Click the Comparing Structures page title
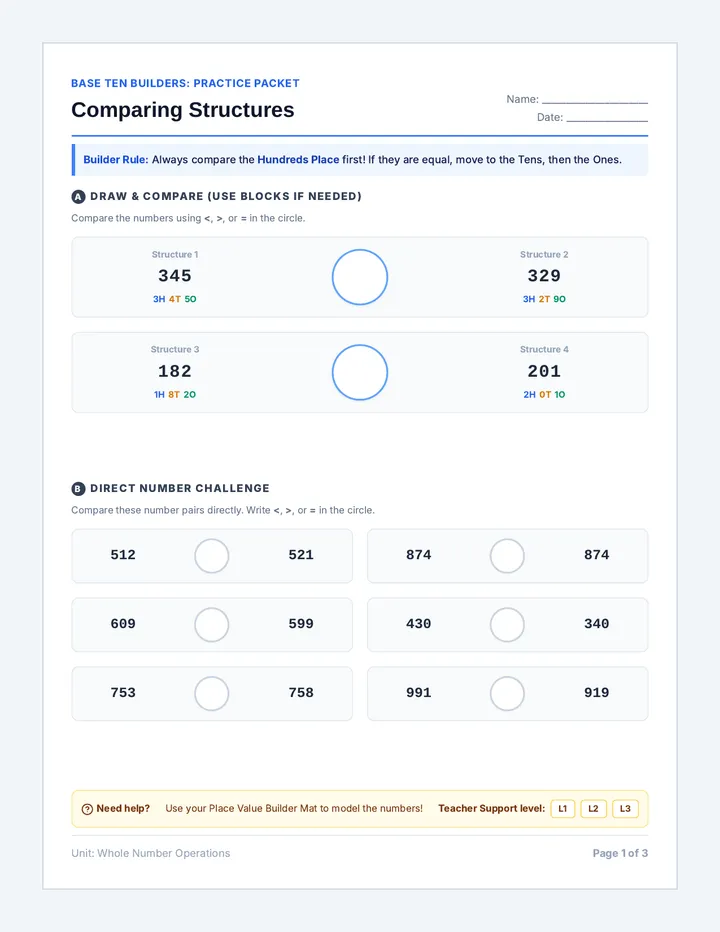This screenshot has height=932, width=720. tap(183, 110)
